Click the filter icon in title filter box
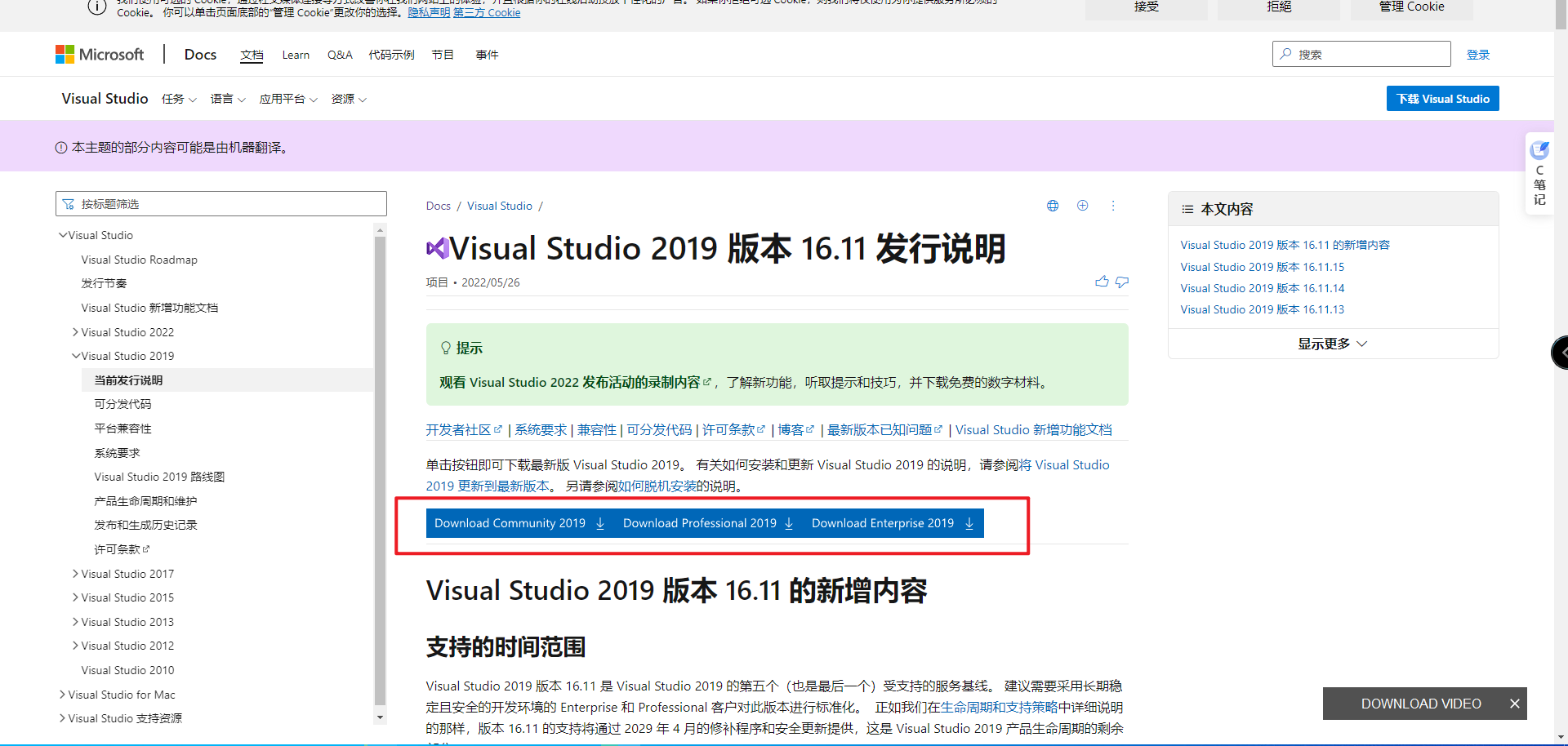 [x=69, y=204]
